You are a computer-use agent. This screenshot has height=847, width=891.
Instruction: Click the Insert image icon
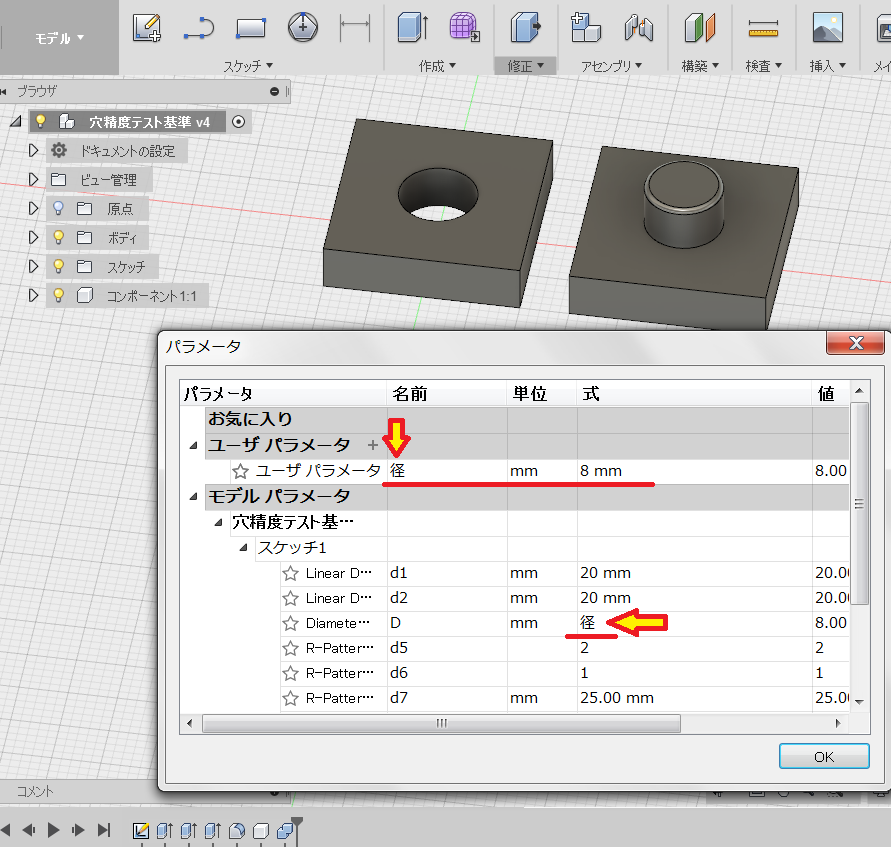(828, 27)
